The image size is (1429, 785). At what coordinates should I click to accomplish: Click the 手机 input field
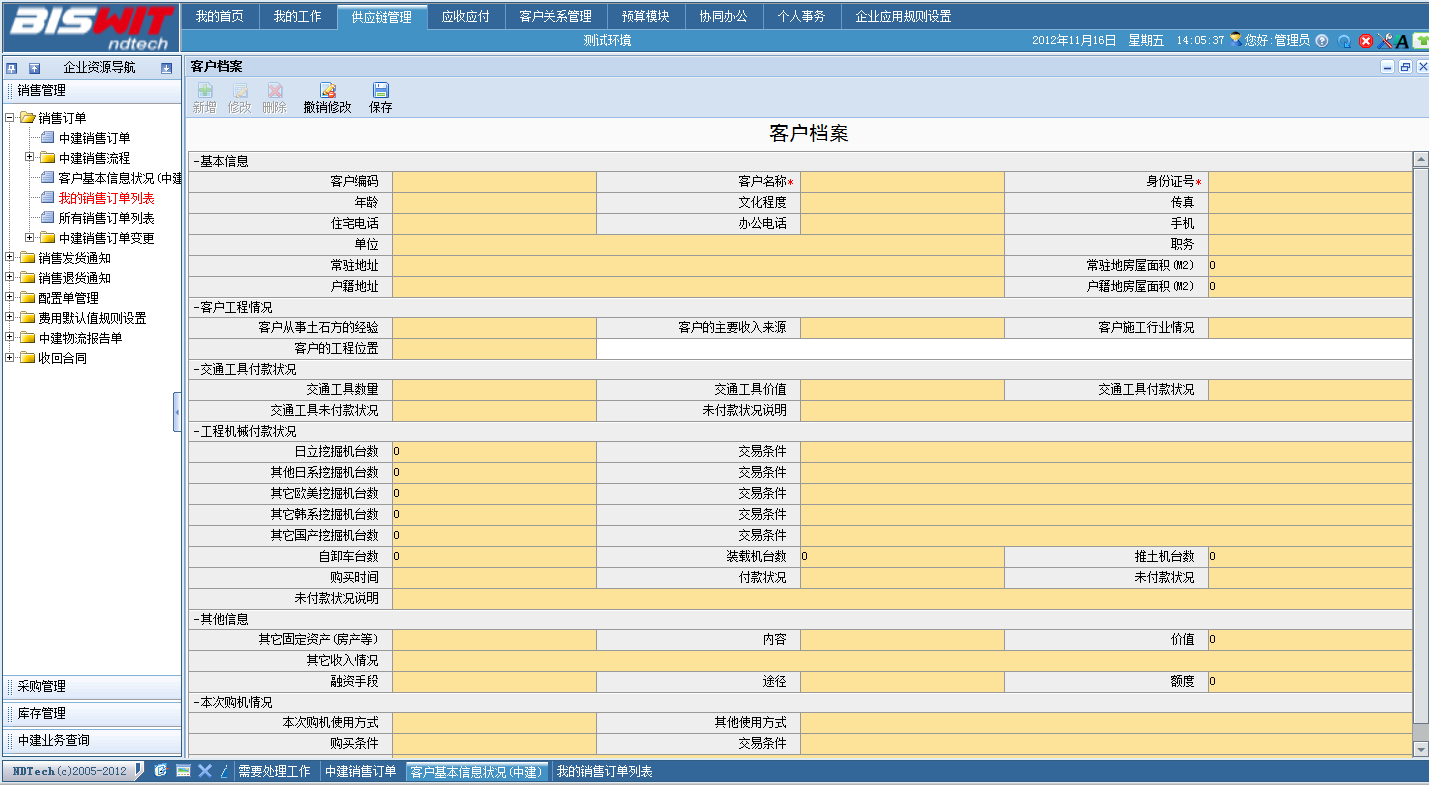point(1310,224)
